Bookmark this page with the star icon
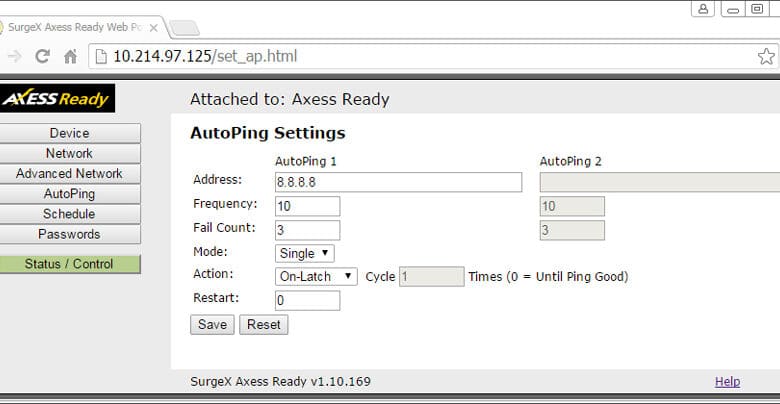 766,56
